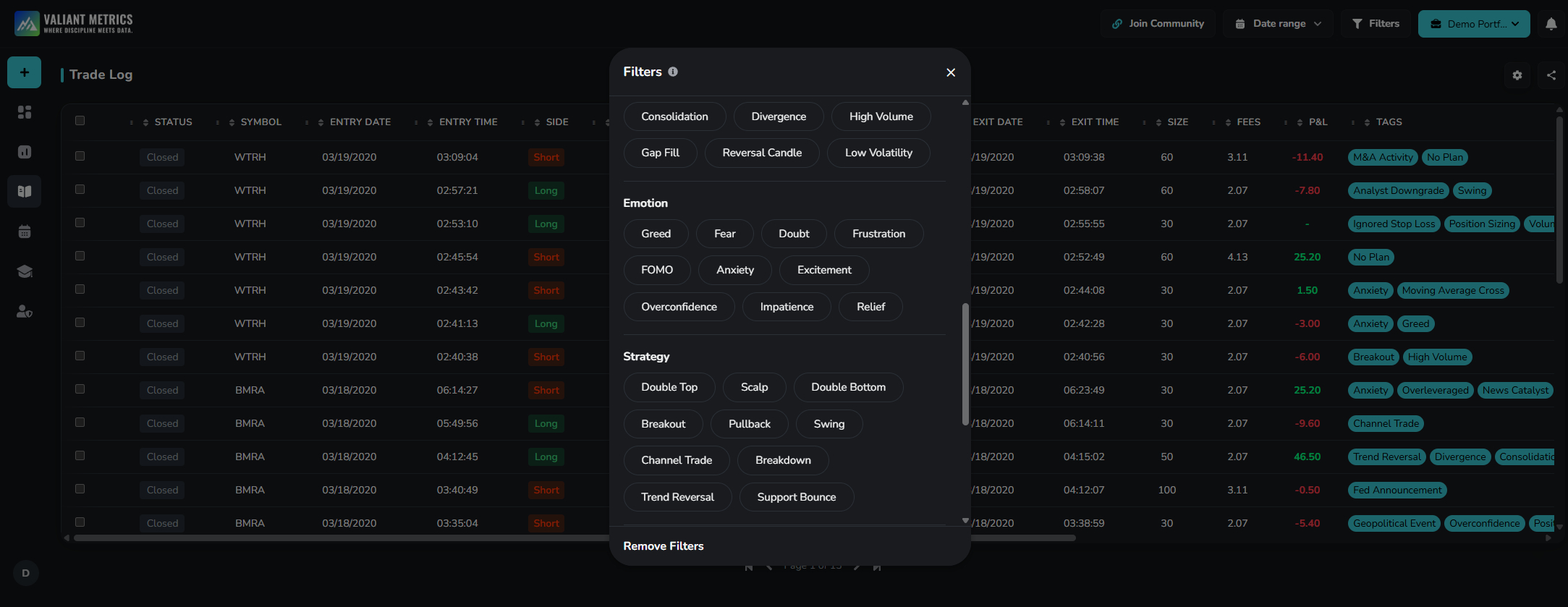This screenshot has width=1568, height=607.
Task: Open the Filters button in top bar
Action: pos(1376,24)
